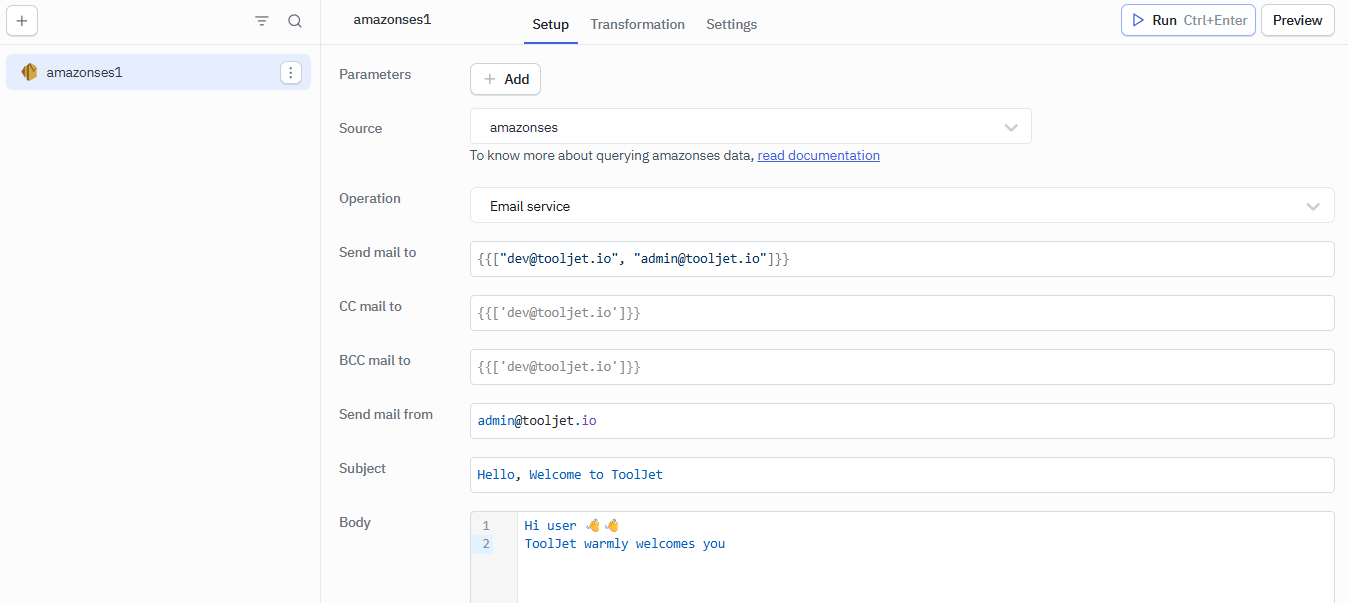Select the Setup tab
The height and width of the screenshot is (603, 1348).
pos(550,24)
